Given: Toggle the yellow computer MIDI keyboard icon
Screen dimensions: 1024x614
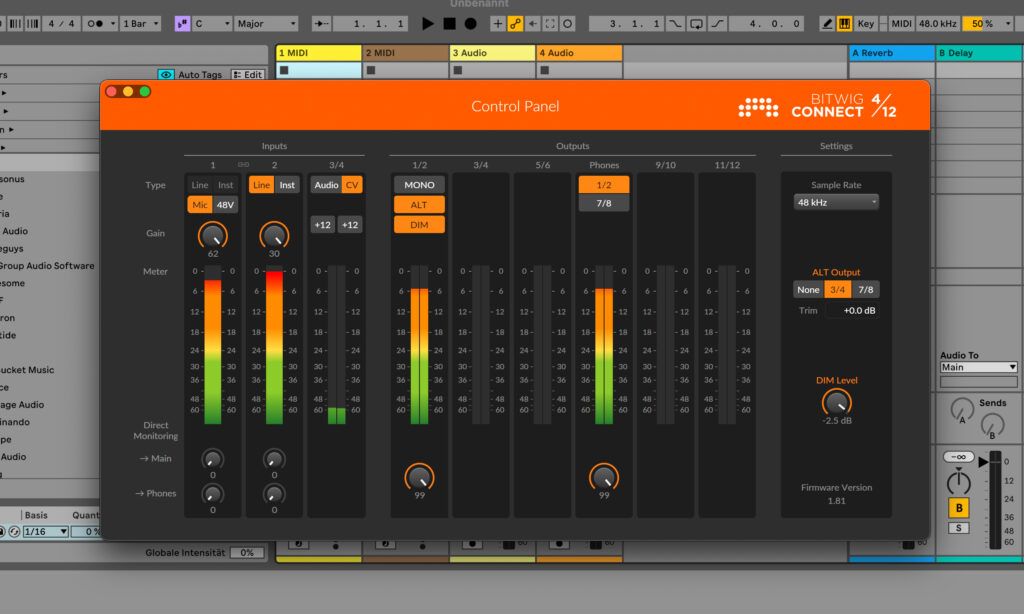Looking at the screenshot, I should [844, 23].
